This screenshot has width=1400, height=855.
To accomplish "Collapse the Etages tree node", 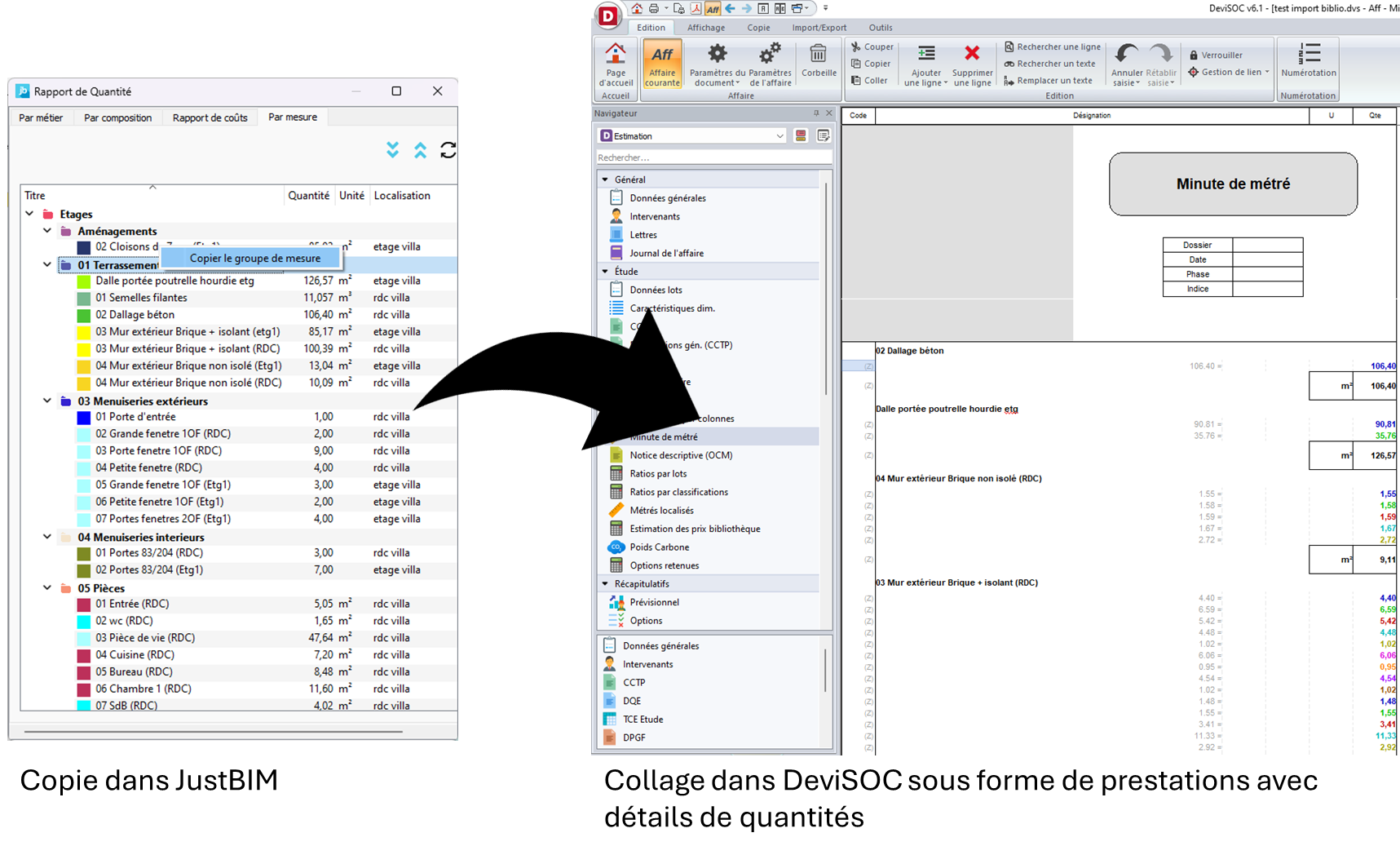I will 29,214.
